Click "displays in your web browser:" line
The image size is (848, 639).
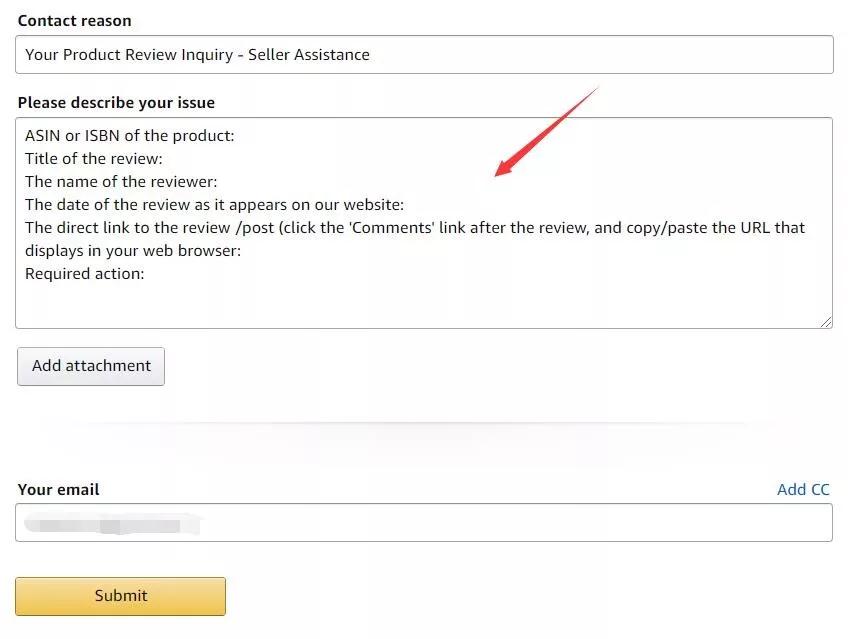(133, 250)
